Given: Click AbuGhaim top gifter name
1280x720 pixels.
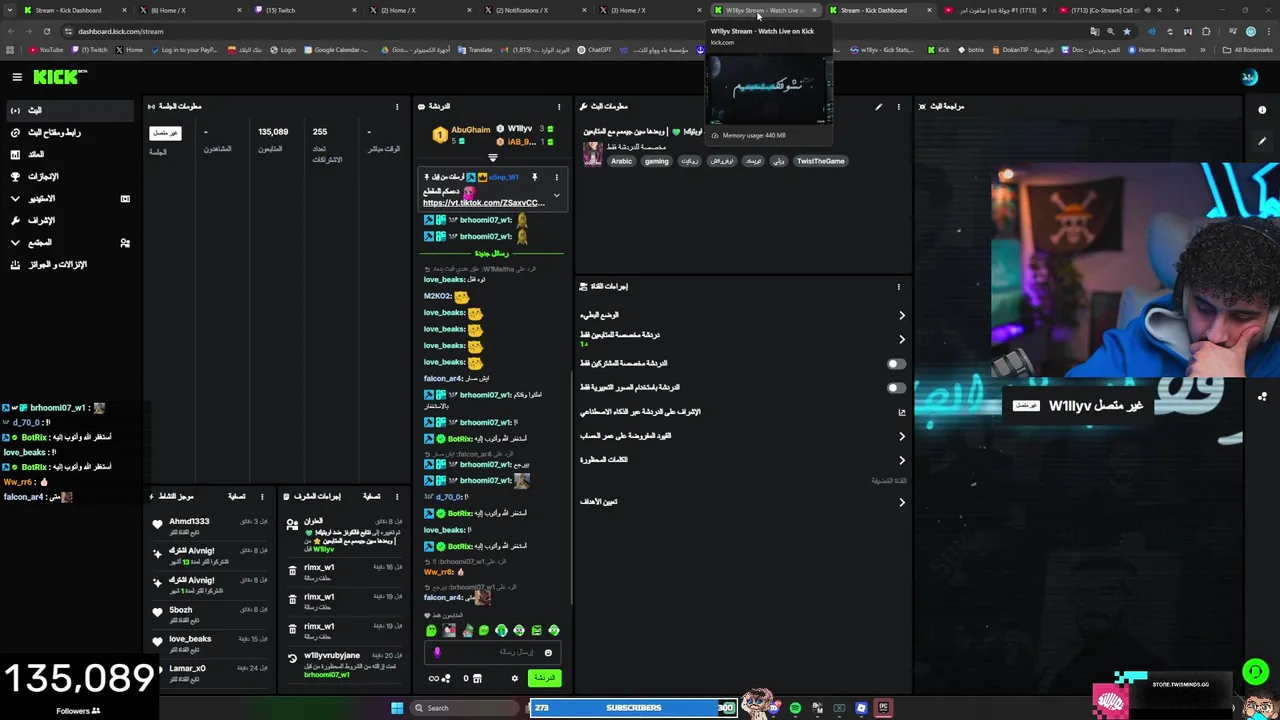Looking at the screenshot, I should (x=471, y=130).
